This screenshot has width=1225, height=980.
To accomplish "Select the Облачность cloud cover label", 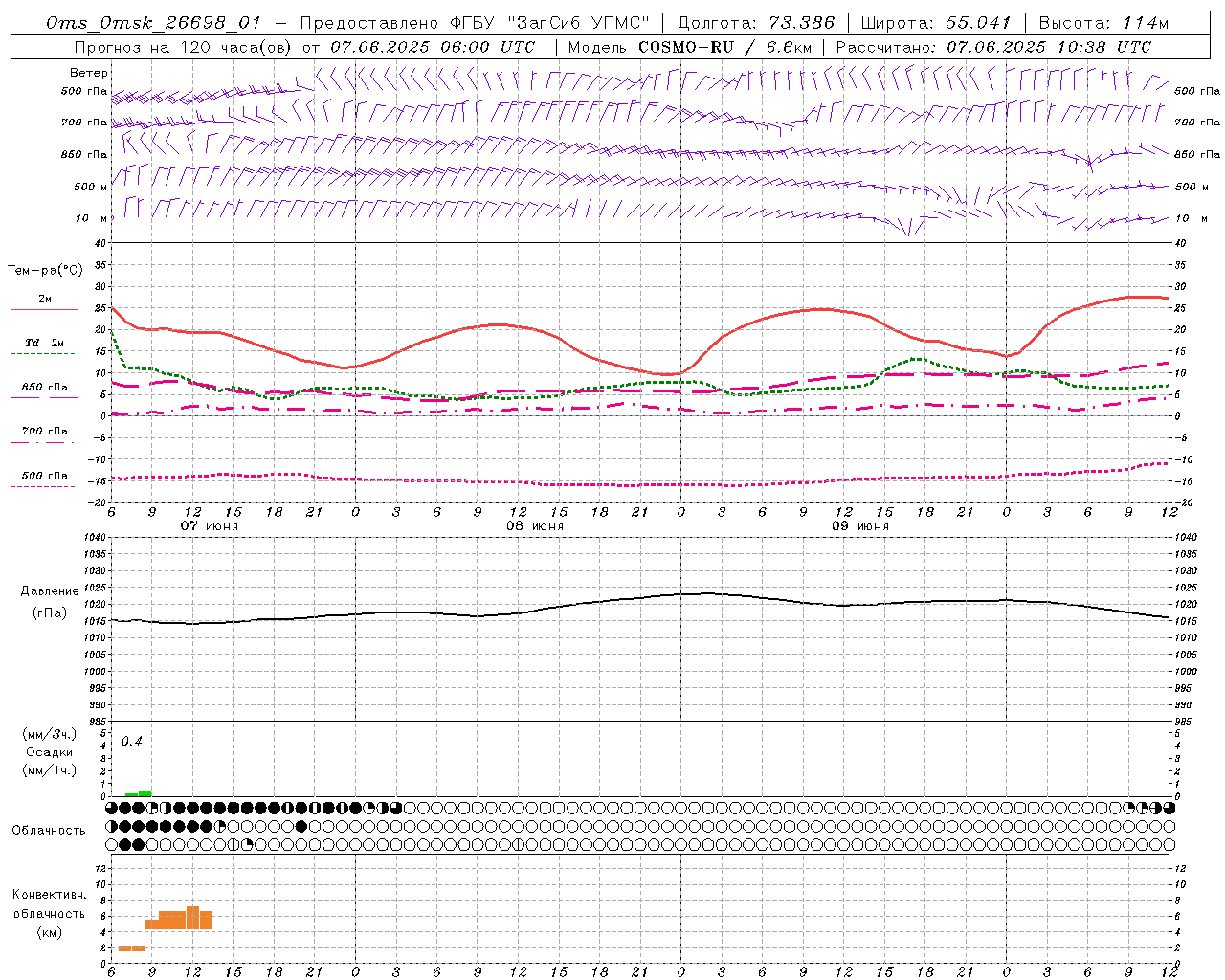I will [x=49, y=831].
